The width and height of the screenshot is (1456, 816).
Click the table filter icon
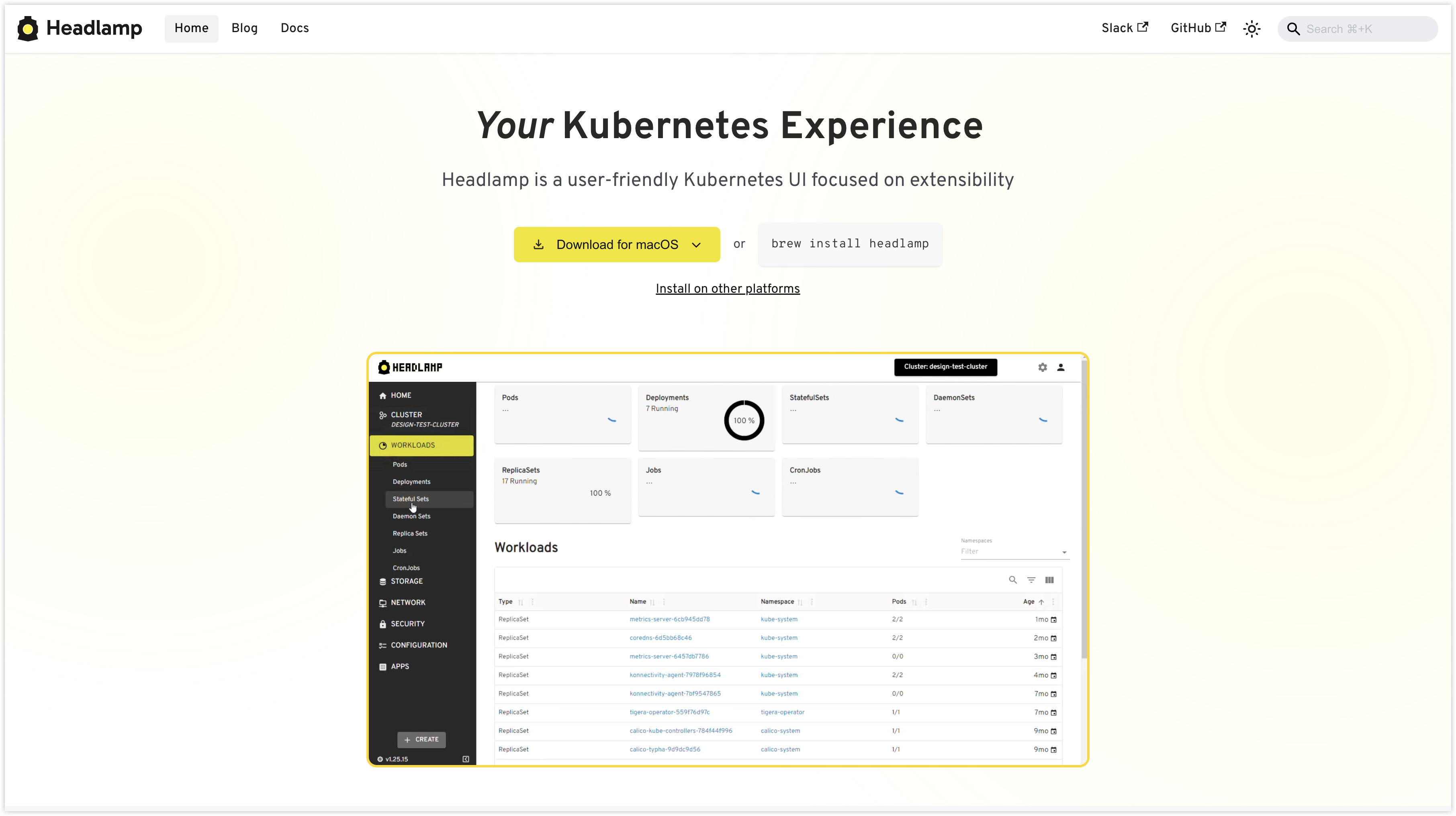click(x=1031, y=580)
